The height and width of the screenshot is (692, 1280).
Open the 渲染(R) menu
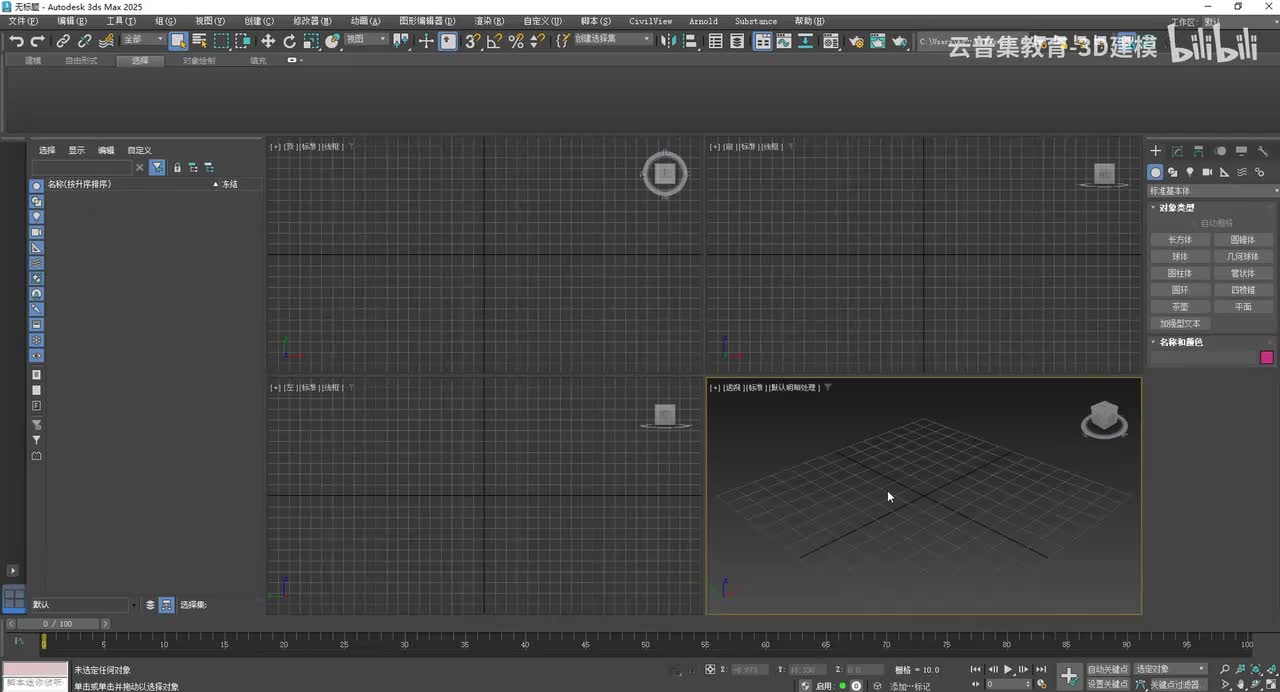click(489, 21)
